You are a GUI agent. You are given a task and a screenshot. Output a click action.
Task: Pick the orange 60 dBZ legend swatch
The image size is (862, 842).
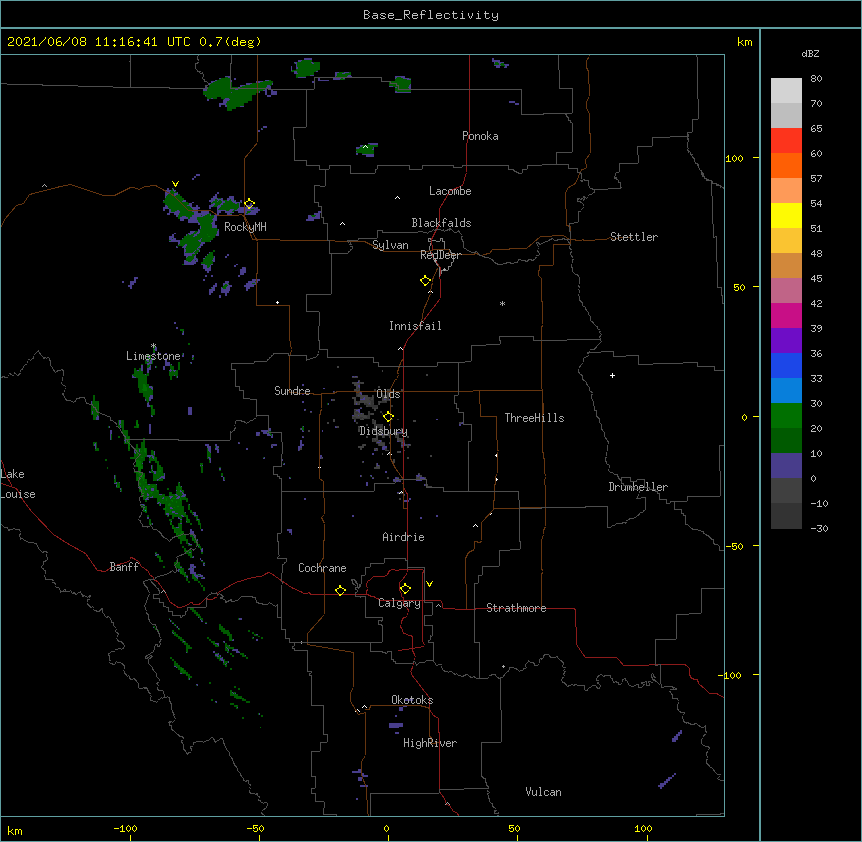pyautogui.click(x=786, y=165)
